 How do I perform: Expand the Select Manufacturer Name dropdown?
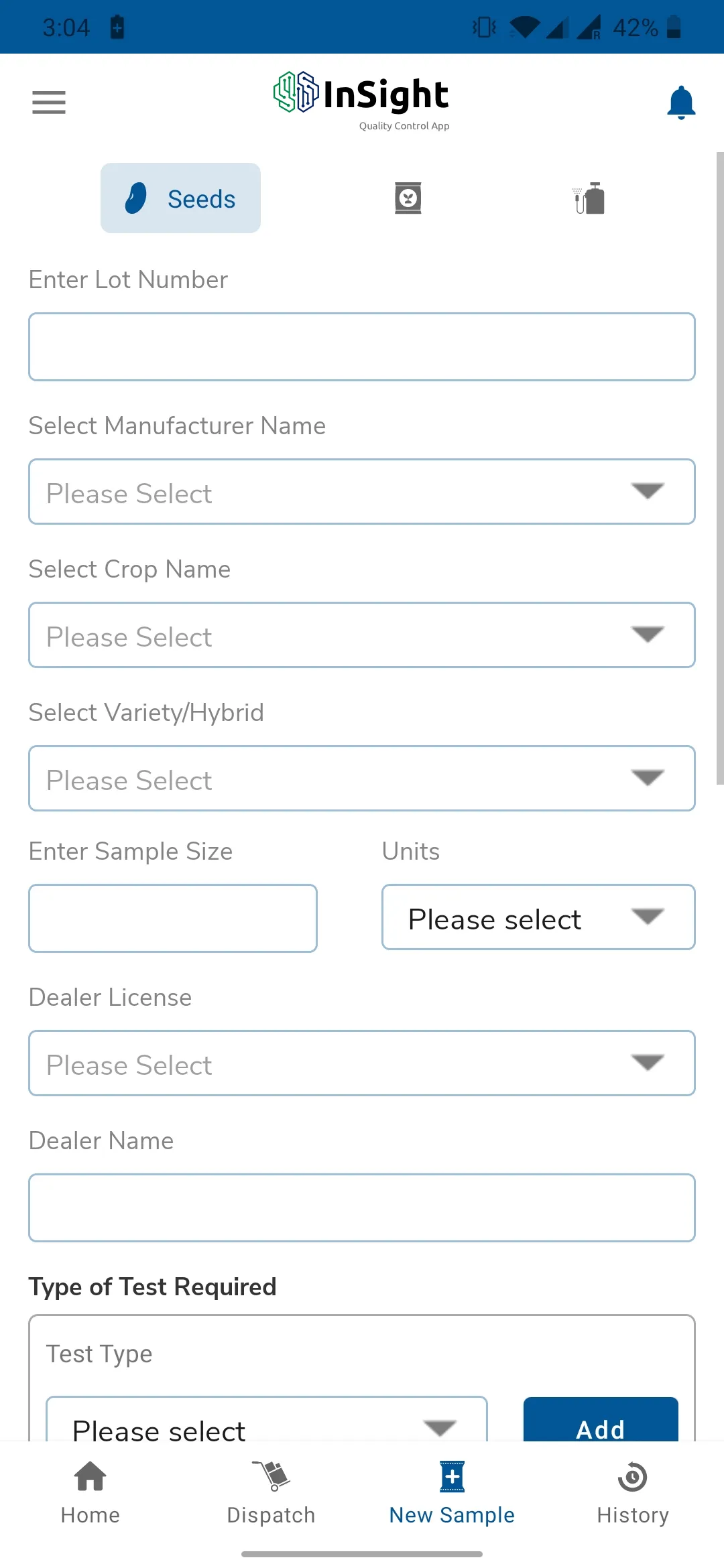click(x=362, y=492)
